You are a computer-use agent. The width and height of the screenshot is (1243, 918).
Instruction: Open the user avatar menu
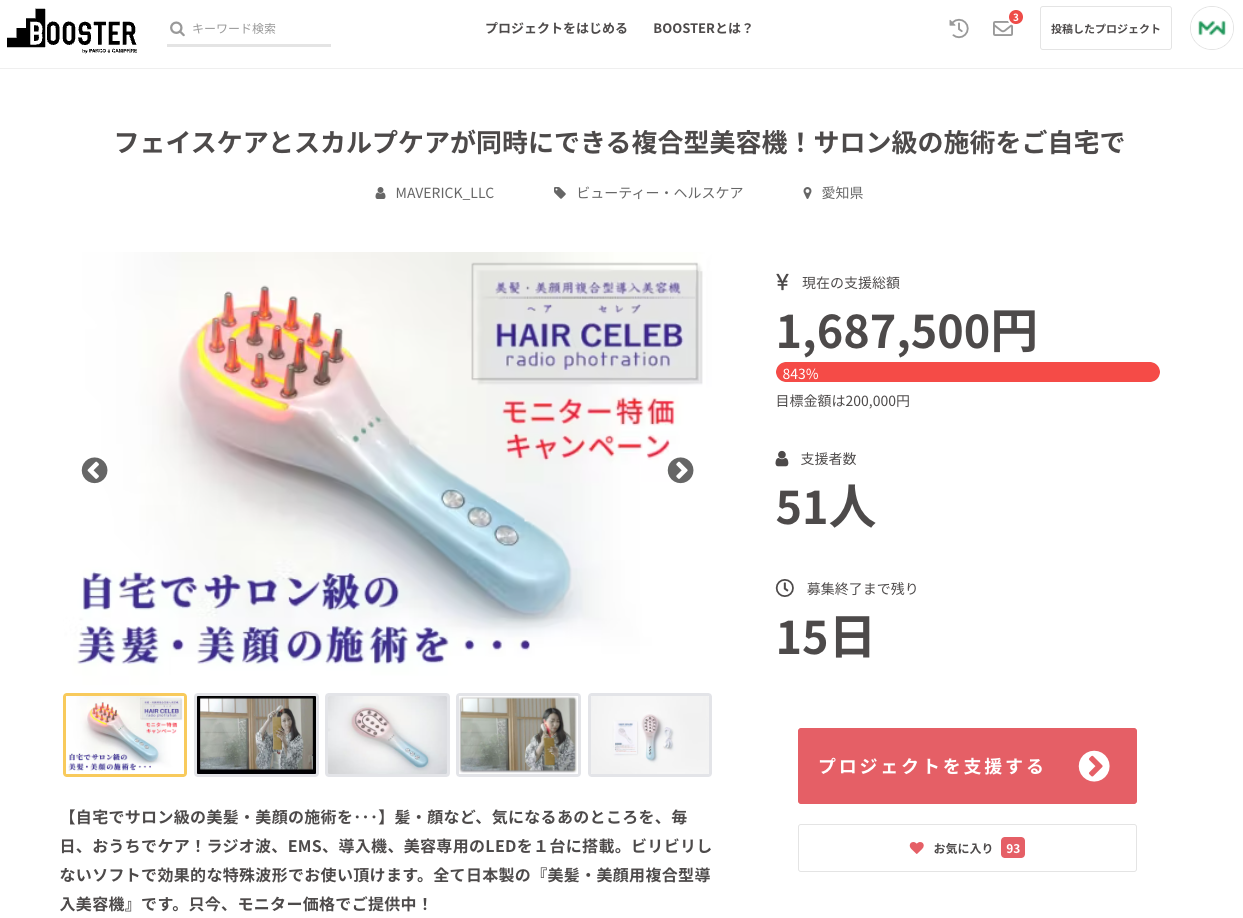coord(1211,28)
